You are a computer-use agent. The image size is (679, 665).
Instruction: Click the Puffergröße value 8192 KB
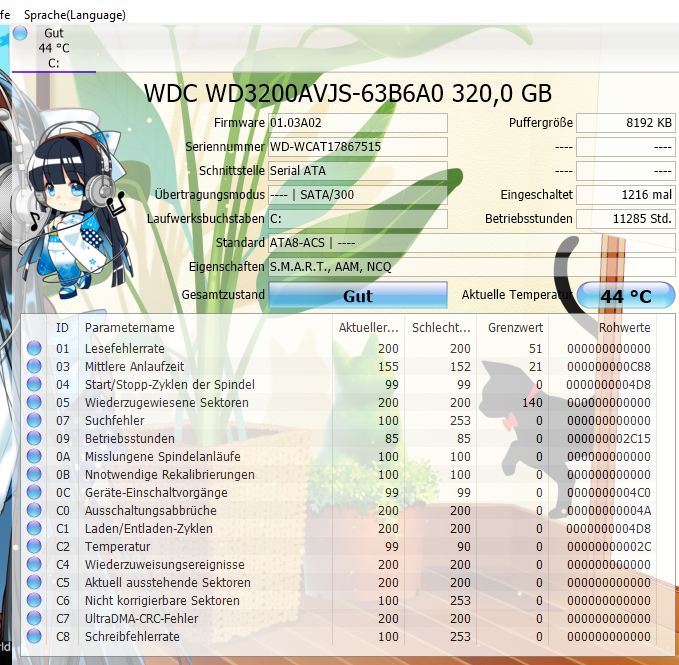click(x=626, y=123)
